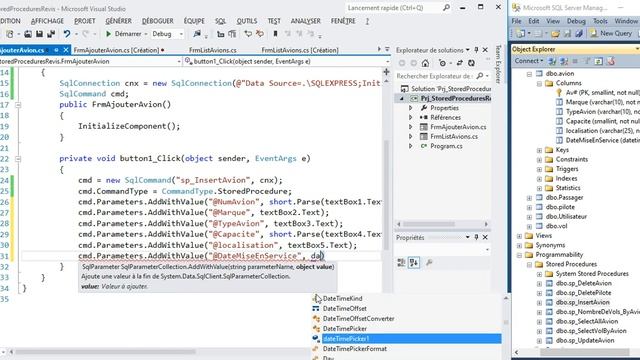Image resolution: width=640 pixels, height=360 pixels.
Task: Click the bookmark icon in toolbar
Action: coord(276,34)
